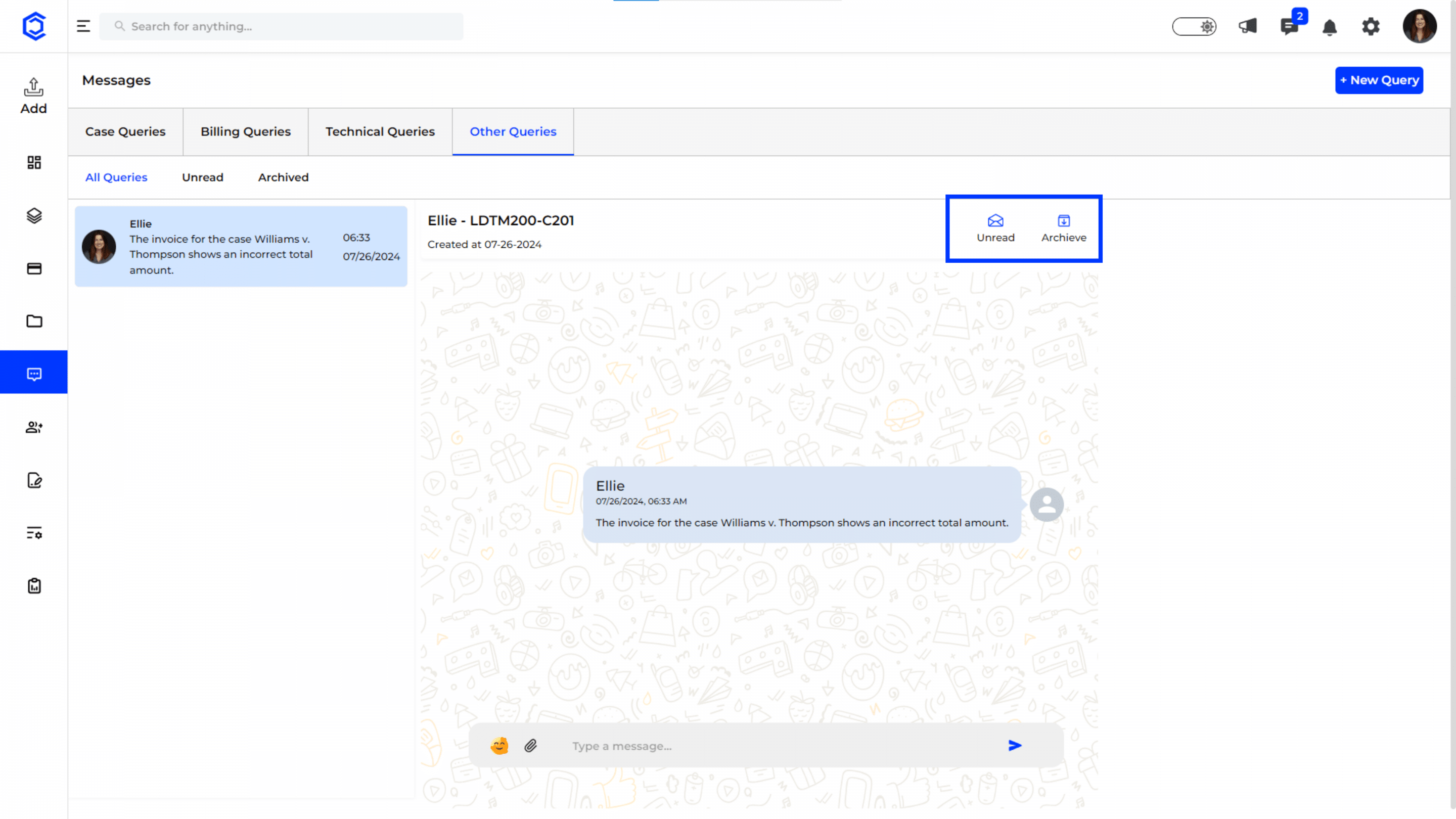The image size is (1456, 819).
Task: Open the dashboard grid icon in sidebar
Action: coord(34,163)
